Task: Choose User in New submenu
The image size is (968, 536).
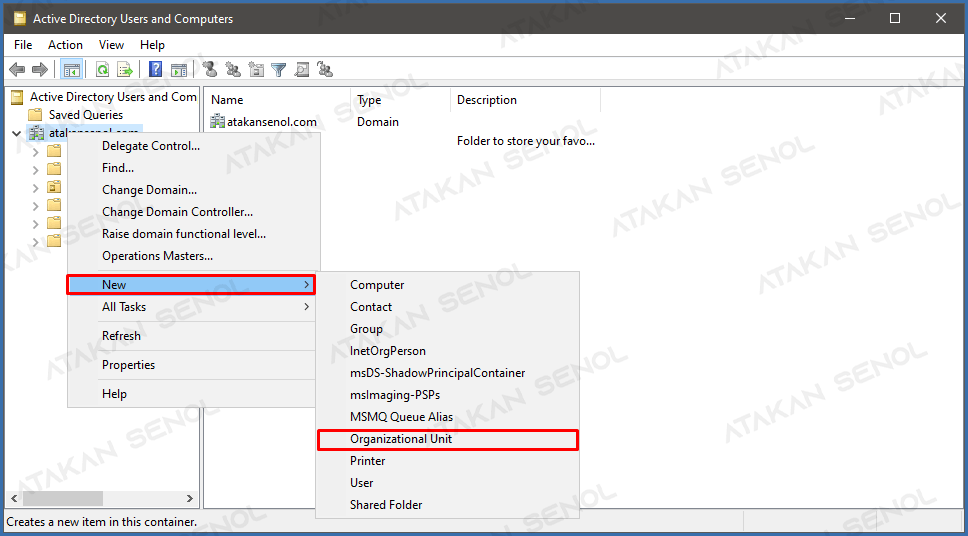Action: 448,483
